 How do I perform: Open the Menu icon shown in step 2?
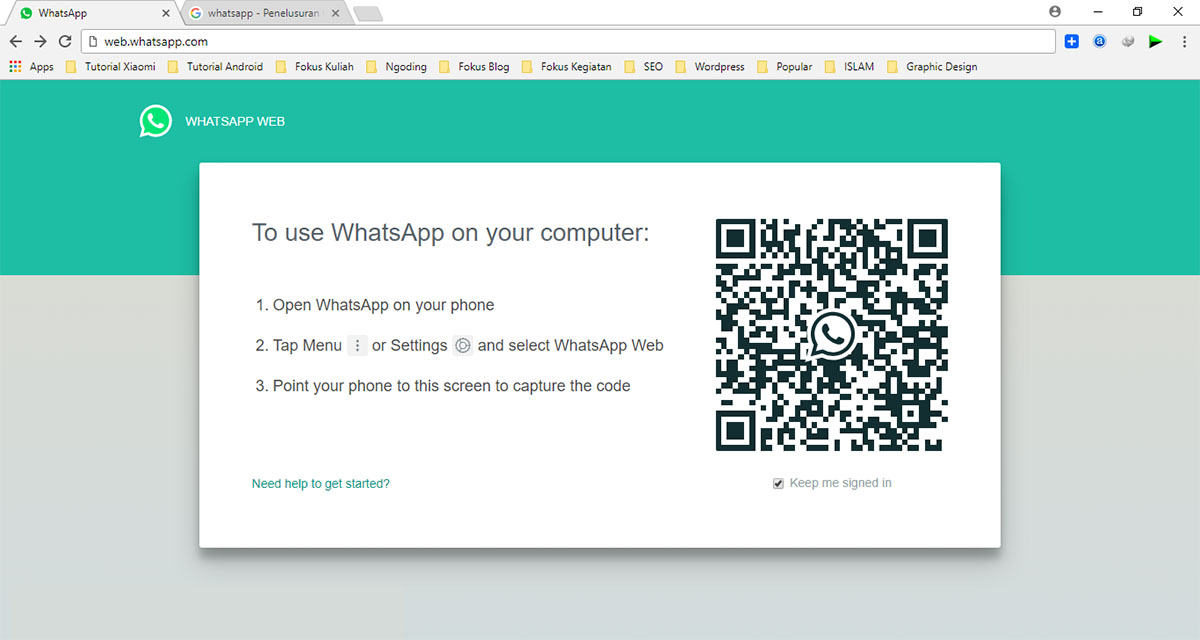tap(357, 345)
